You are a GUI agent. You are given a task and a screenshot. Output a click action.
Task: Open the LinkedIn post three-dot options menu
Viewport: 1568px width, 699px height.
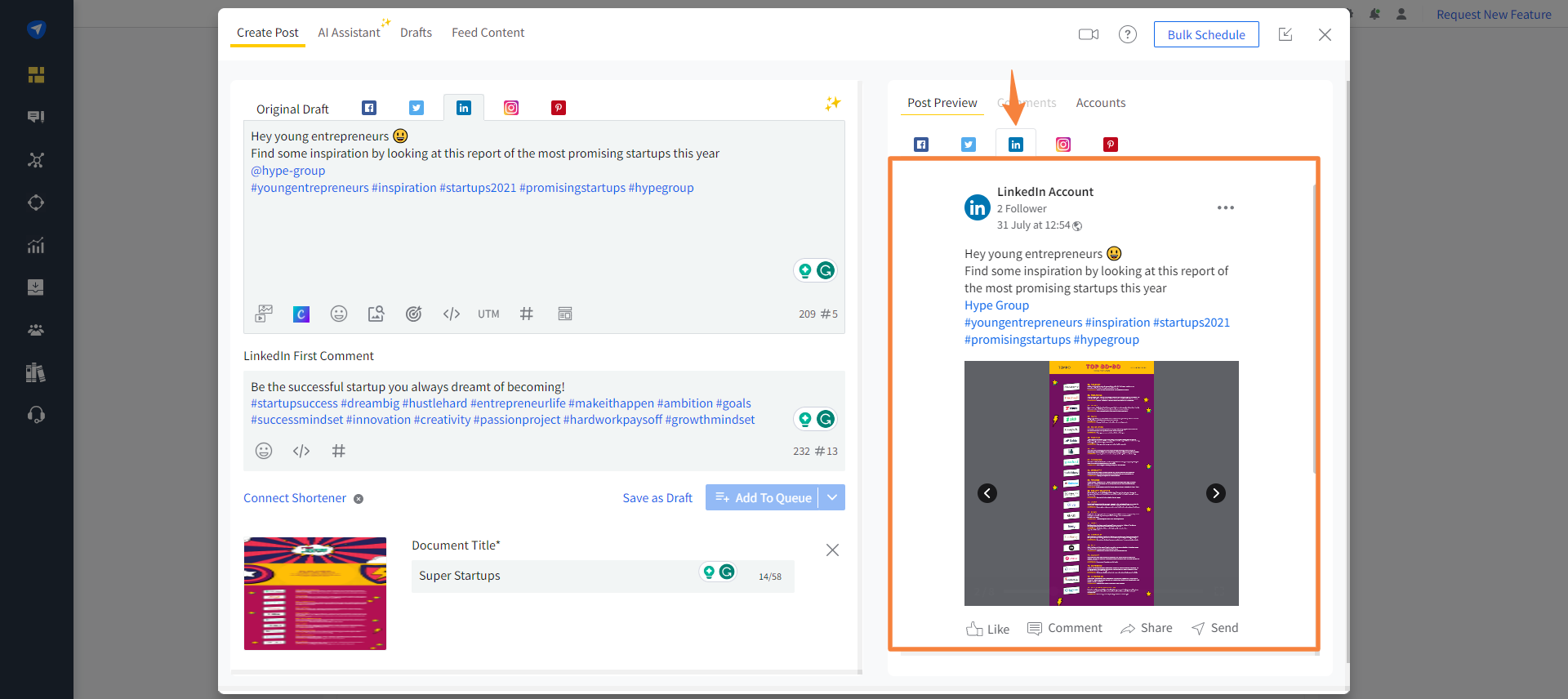pos(1225,208)
